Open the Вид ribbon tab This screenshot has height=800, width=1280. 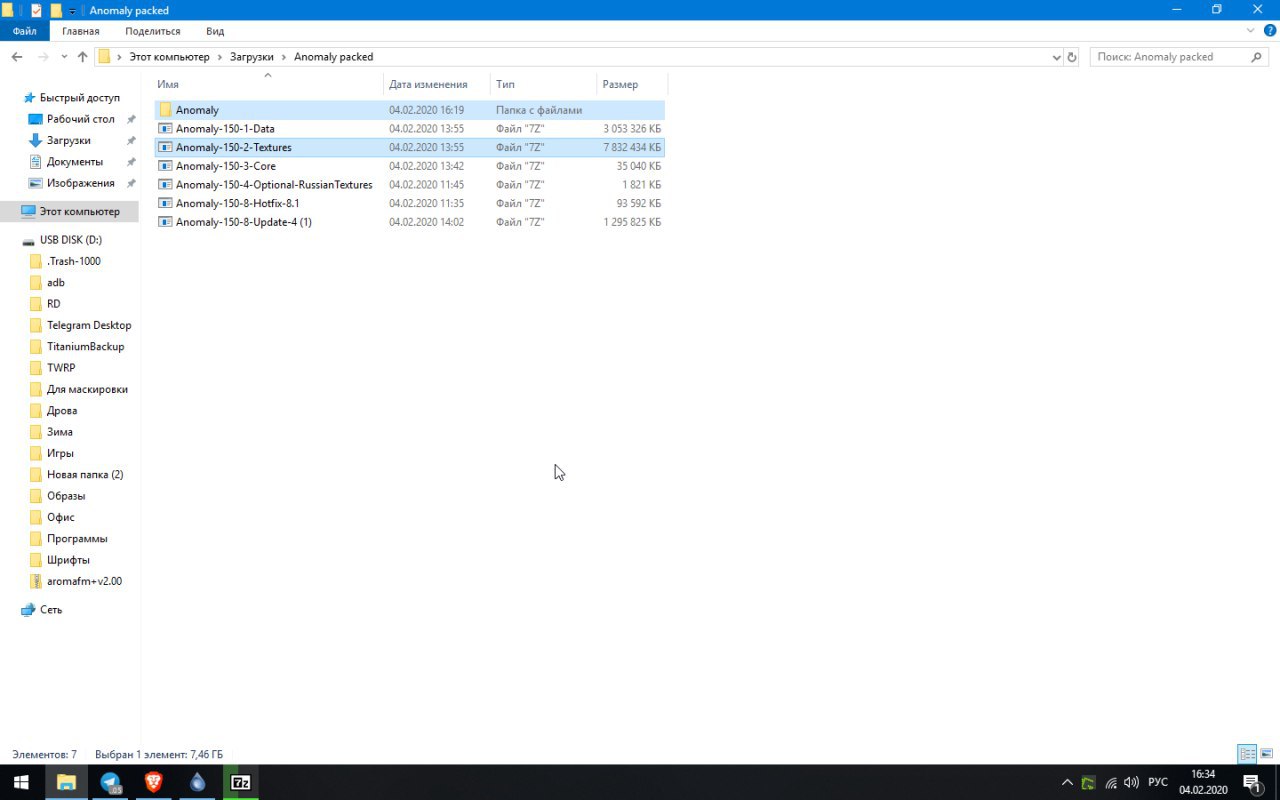coord(215,31)
